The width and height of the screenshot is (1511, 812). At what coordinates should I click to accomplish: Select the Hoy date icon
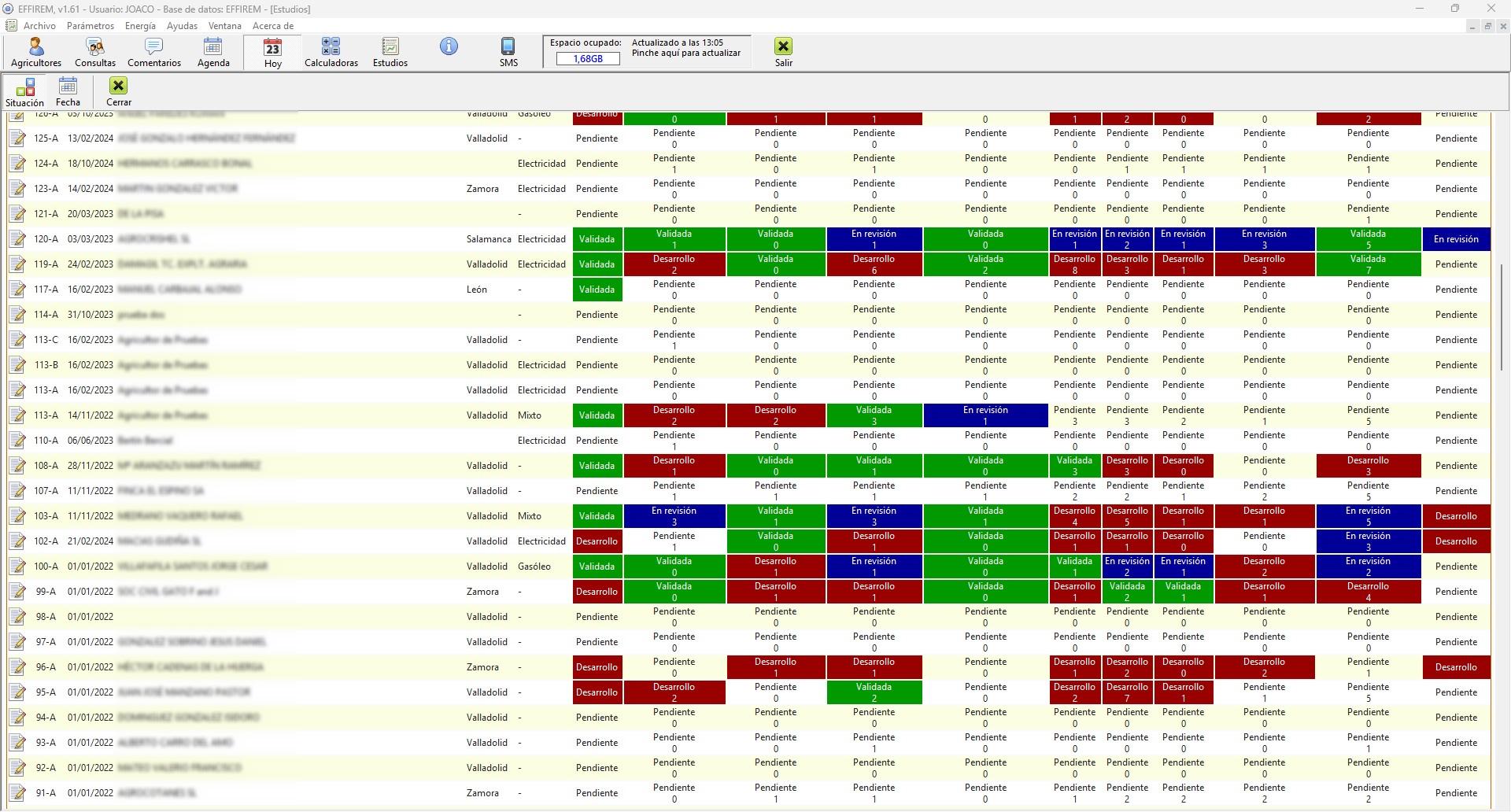(273, 53)
